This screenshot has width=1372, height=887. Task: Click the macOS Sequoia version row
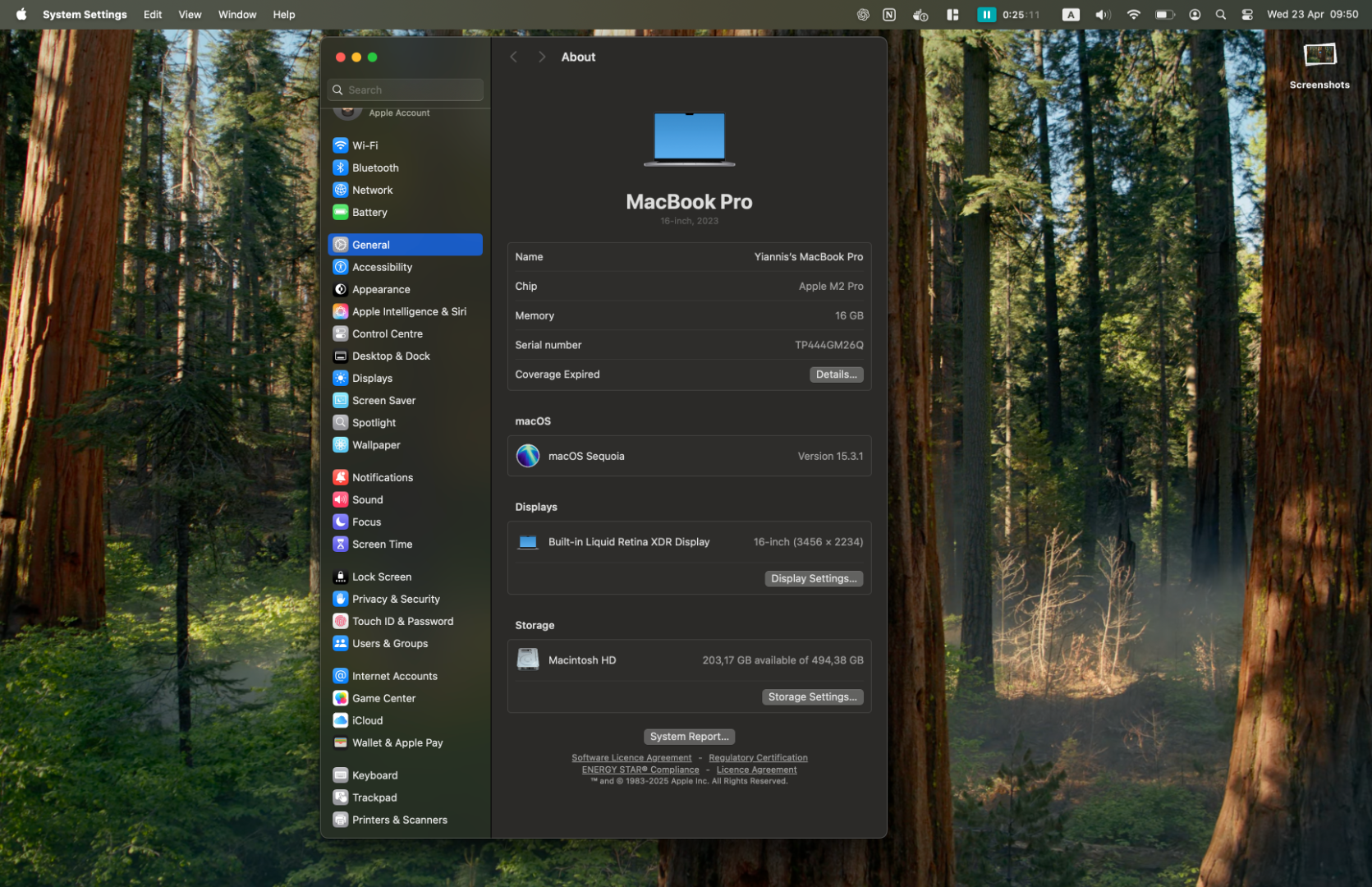coord(689,456)
